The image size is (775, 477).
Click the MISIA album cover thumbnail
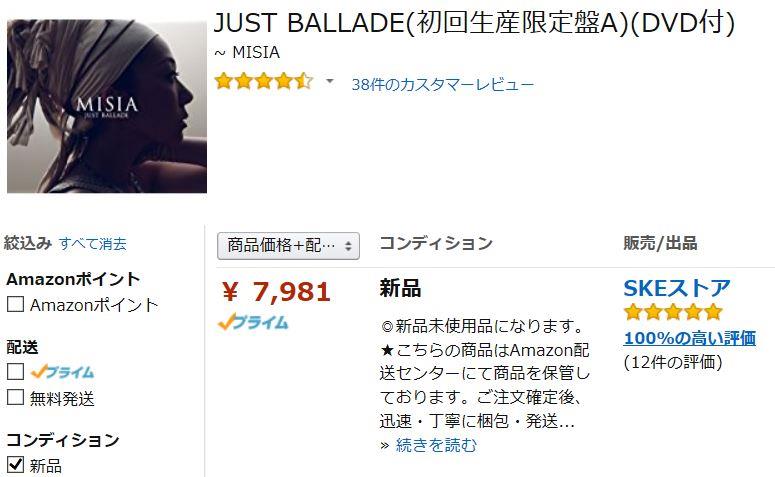(x=107, y=106)
